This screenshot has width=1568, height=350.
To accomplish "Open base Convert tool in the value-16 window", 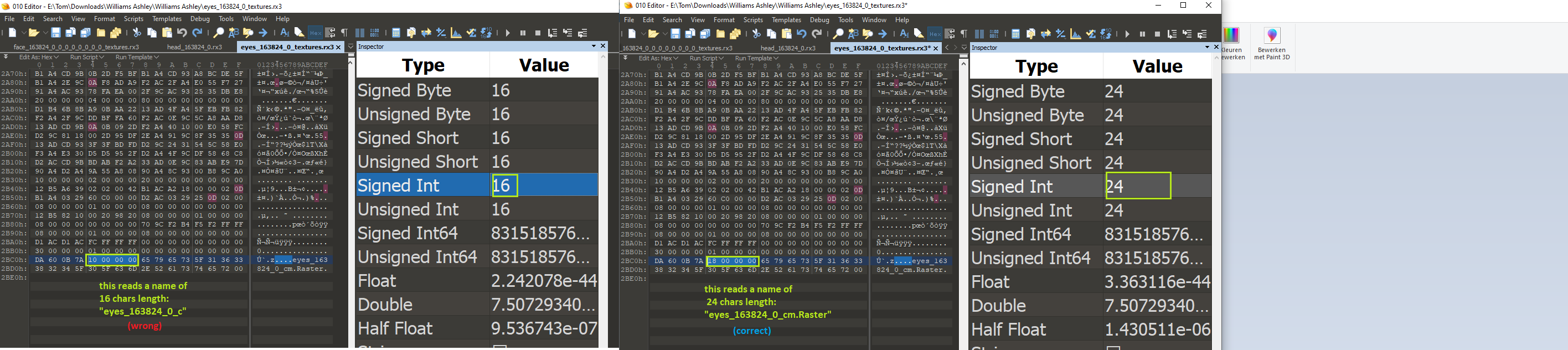I will click(486, 33).
